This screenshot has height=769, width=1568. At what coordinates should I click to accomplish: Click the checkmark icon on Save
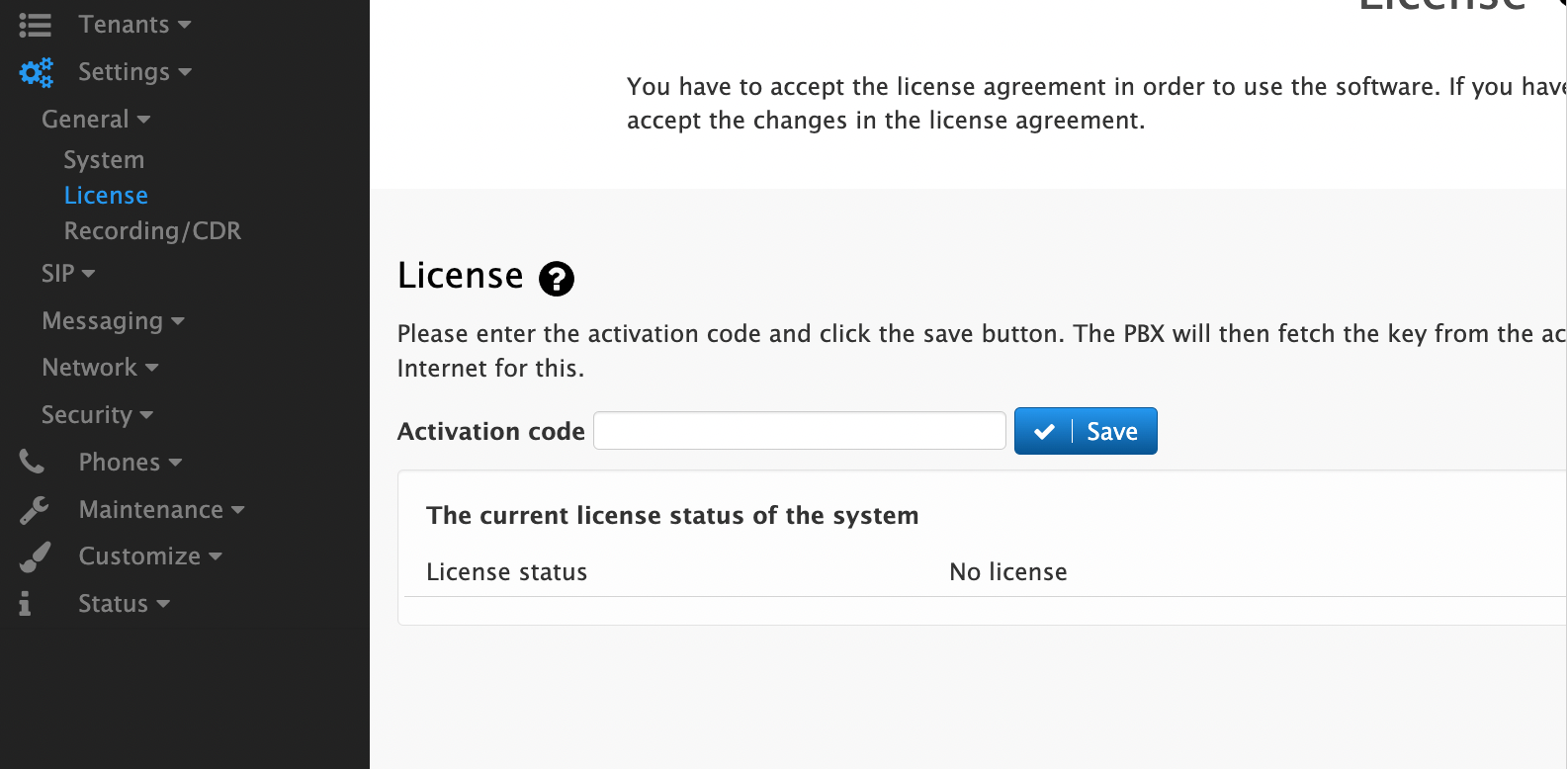coord(1044,432)
